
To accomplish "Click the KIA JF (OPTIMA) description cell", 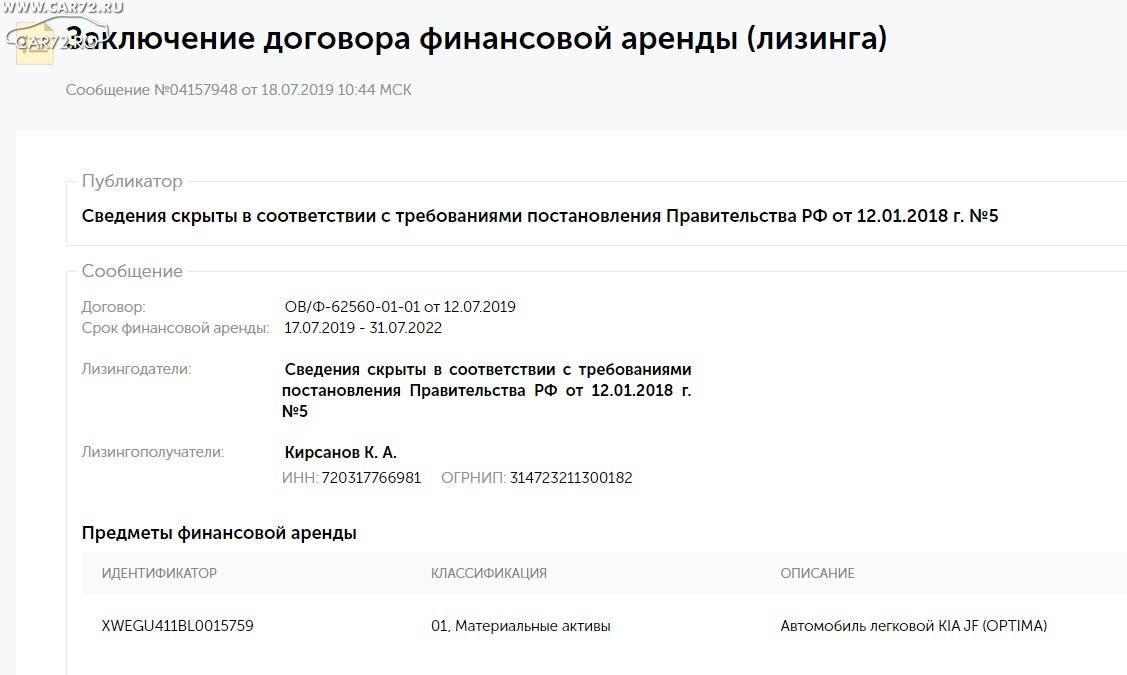I will [914, 626].
